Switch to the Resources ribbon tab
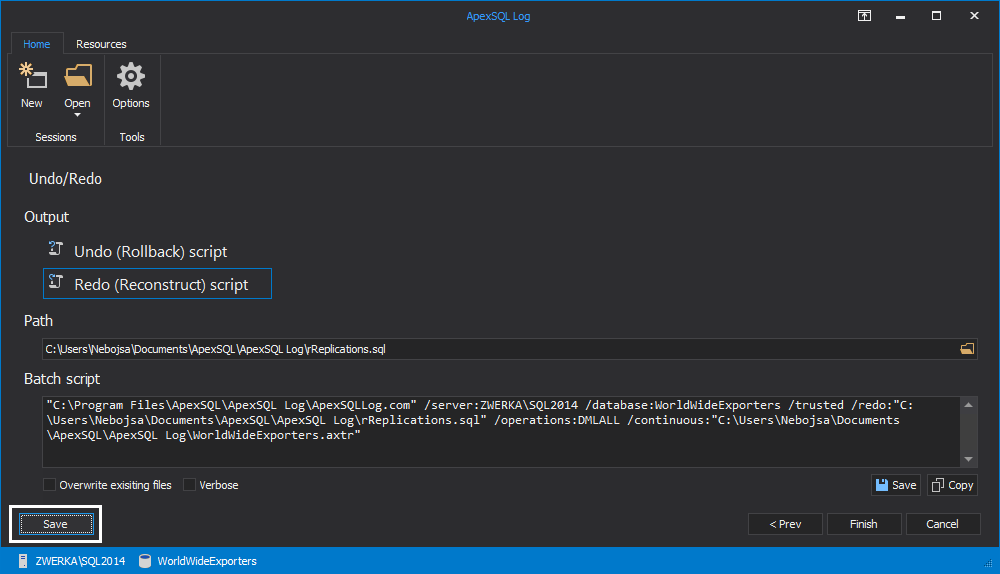Image resolution: width=1000 pixels, height=574 pixels. [101, 44]
